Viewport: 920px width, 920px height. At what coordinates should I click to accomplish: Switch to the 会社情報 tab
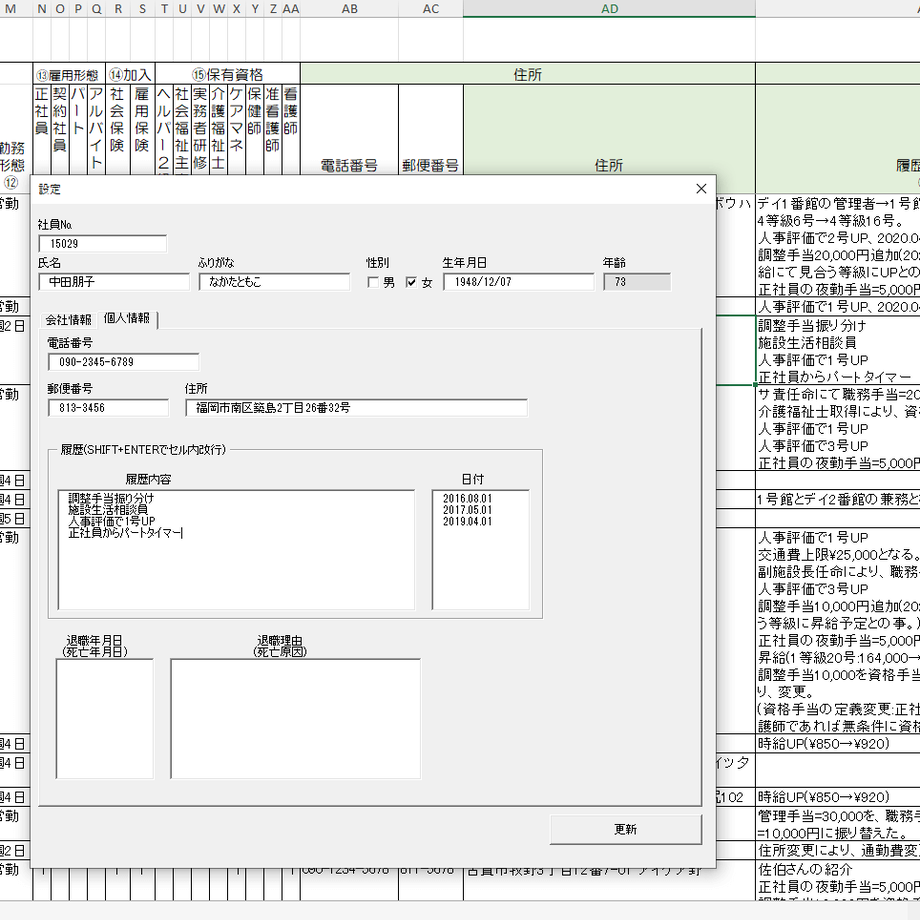tap(69, 320)
